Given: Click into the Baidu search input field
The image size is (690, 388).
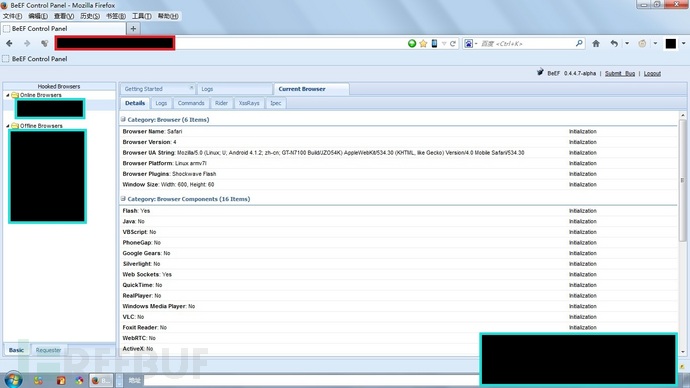Looking at the screenshot, I should coord(526,44).
